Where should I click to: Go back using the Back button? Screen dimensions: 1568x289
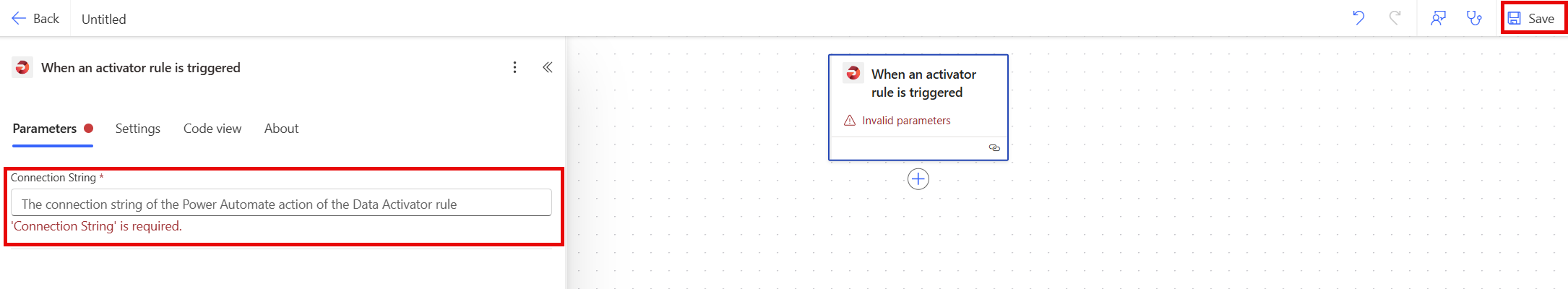(x=35, y=19)
